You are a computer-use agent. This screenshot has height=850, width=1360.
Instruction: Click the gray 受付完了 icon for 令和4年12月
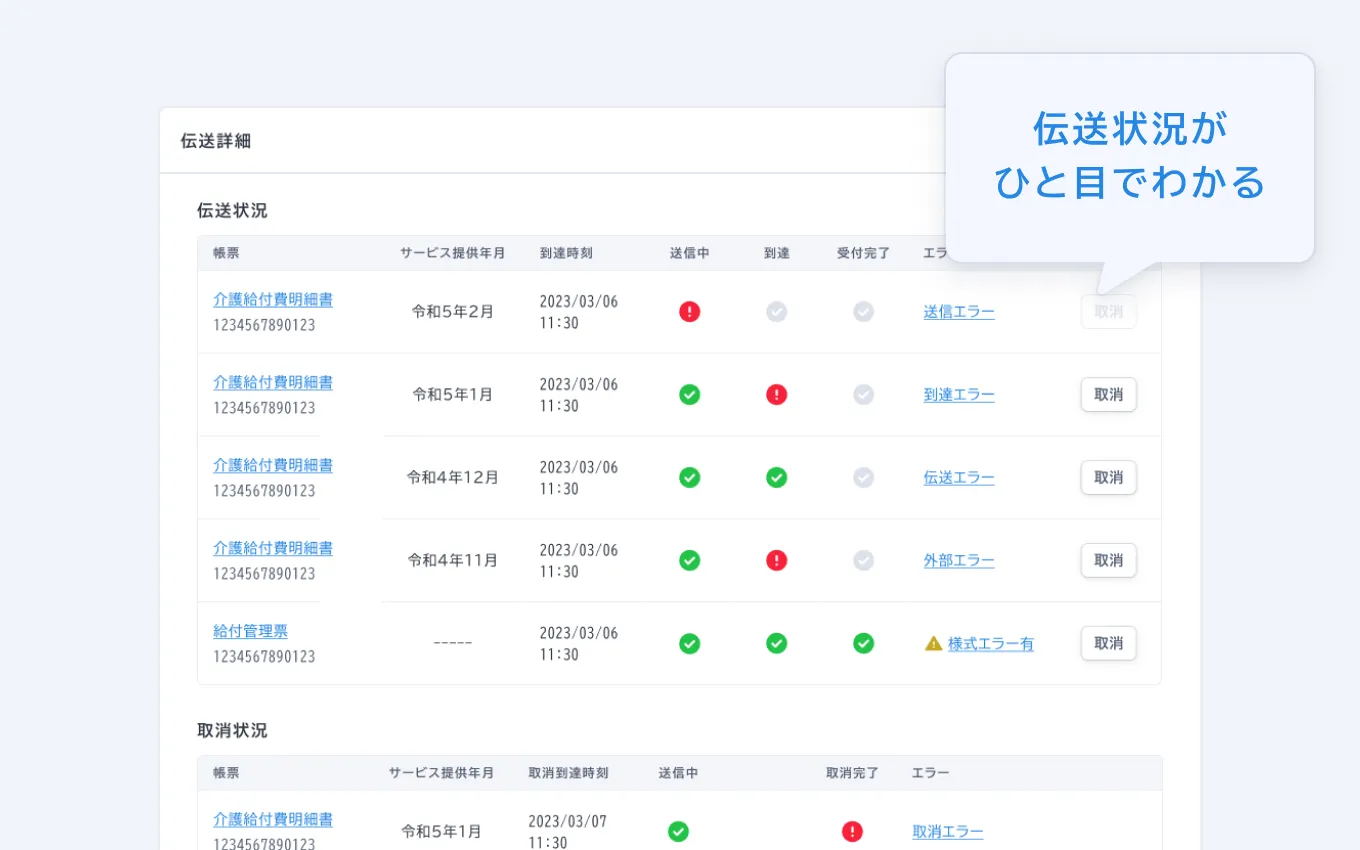point(863,477)
